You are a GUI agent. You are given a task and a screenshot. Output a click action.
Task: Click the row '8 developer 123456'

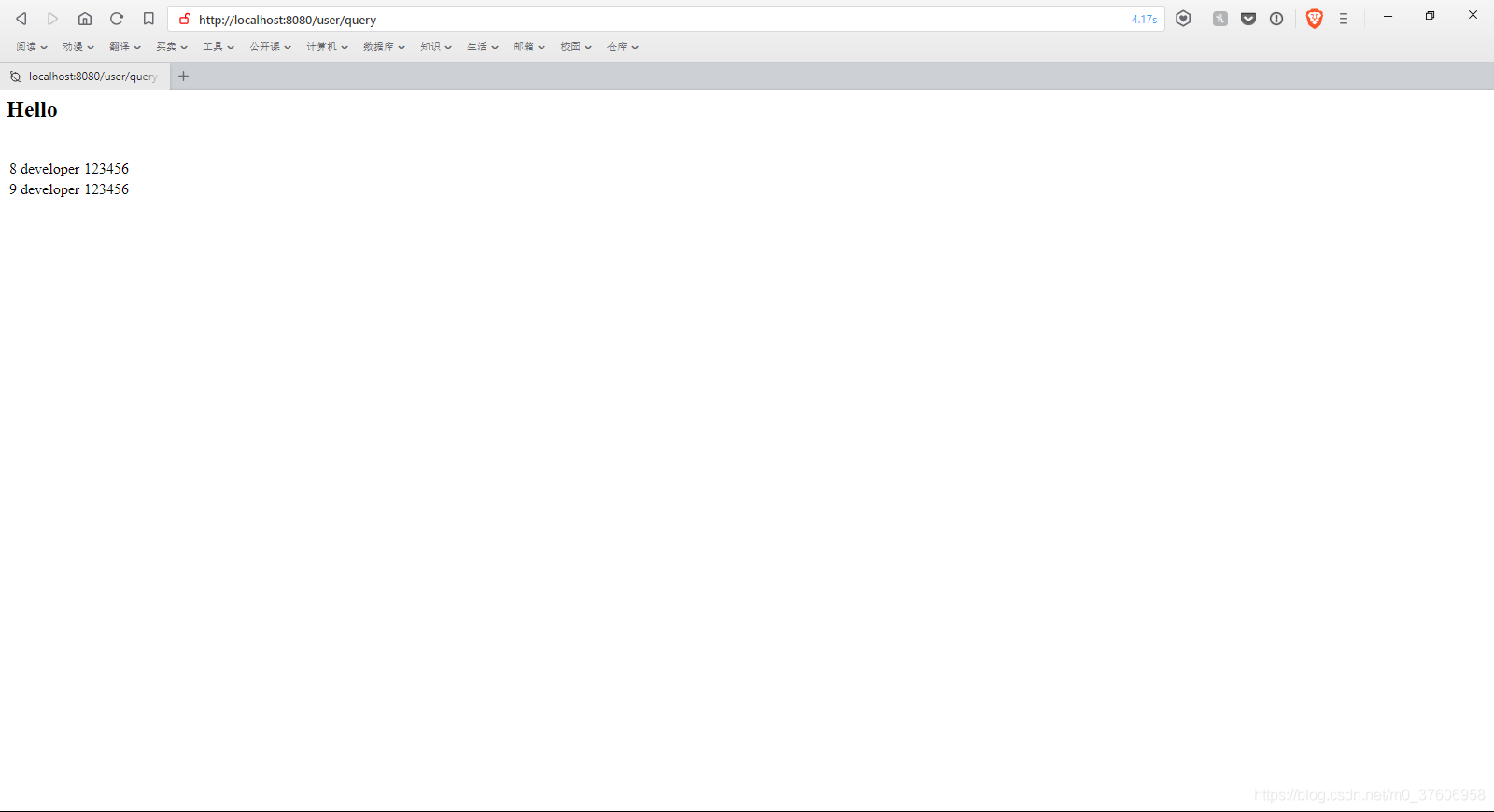tap(69, 169)
